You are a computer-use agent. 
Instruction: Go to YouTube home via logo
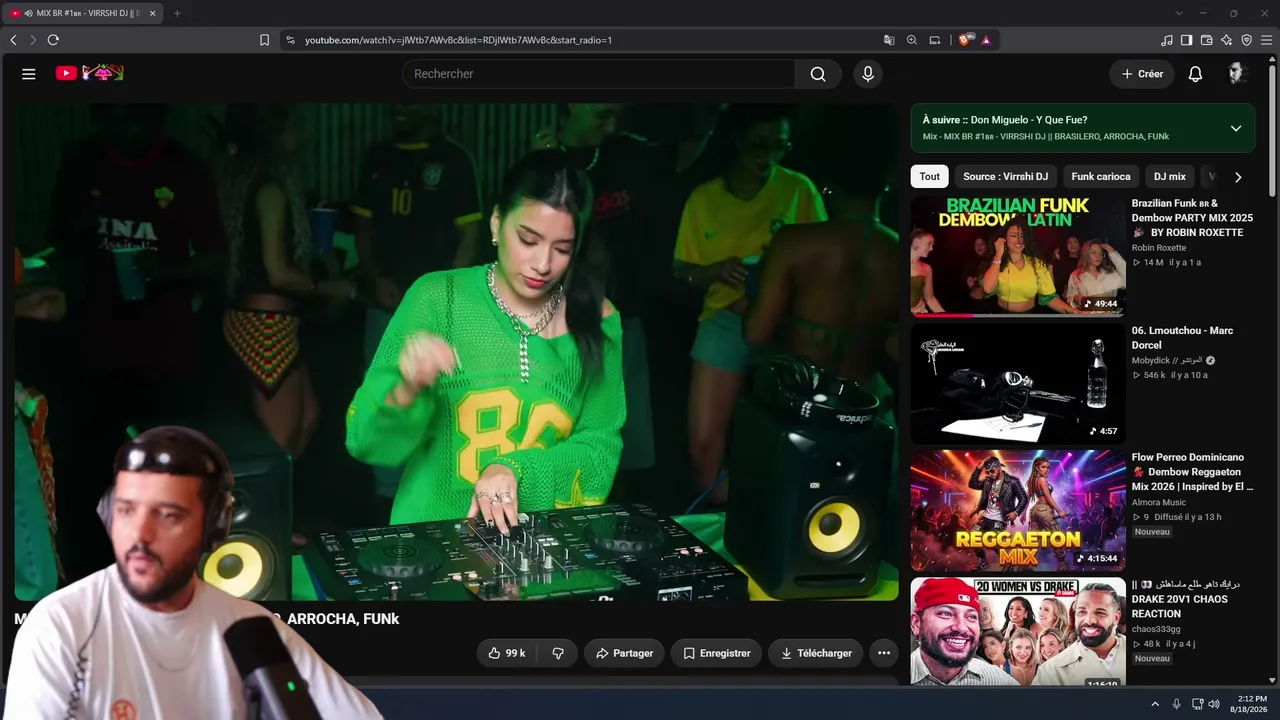tap(89, 73)
